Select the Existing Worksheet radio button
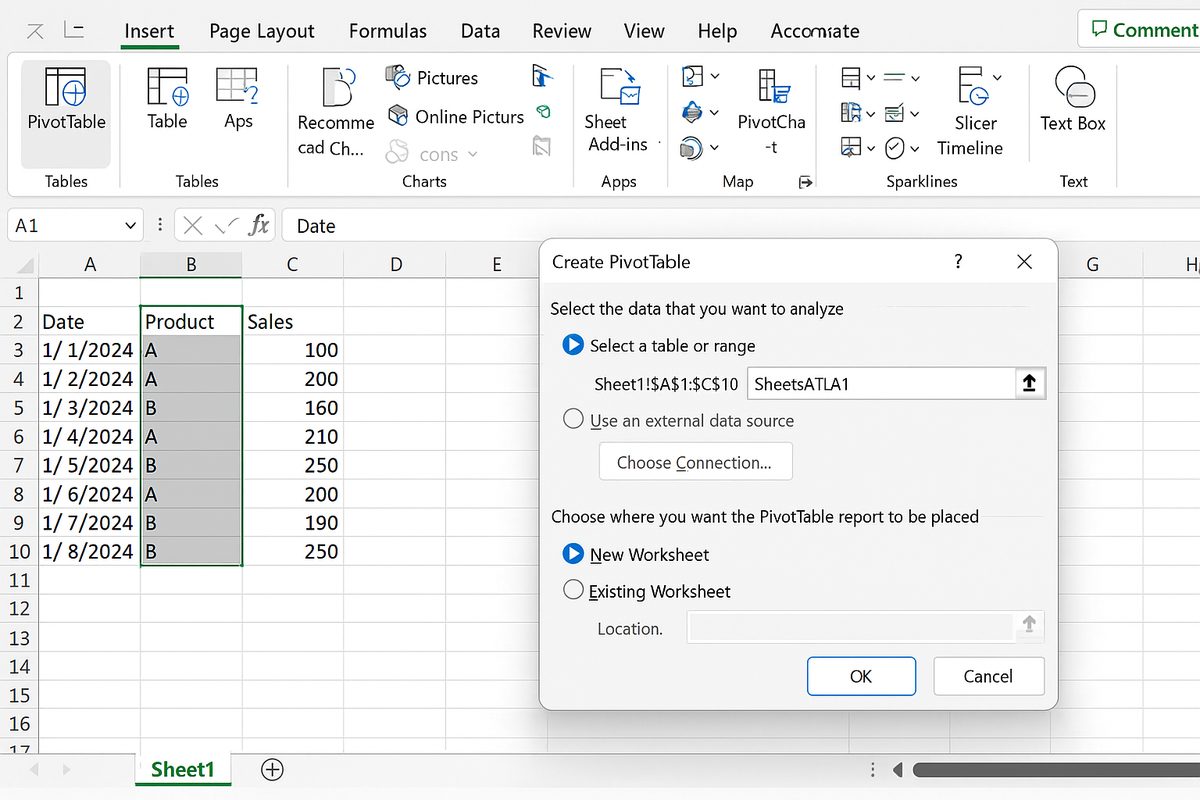 573,590
